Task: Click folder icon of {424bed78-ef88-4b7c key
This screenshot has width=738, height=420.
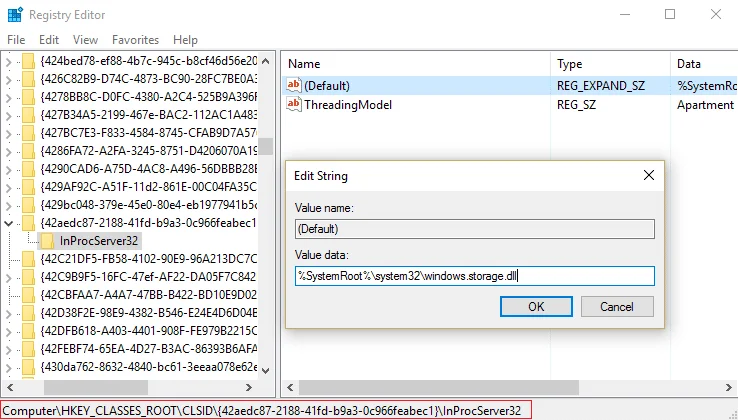Action: [28, 61]
